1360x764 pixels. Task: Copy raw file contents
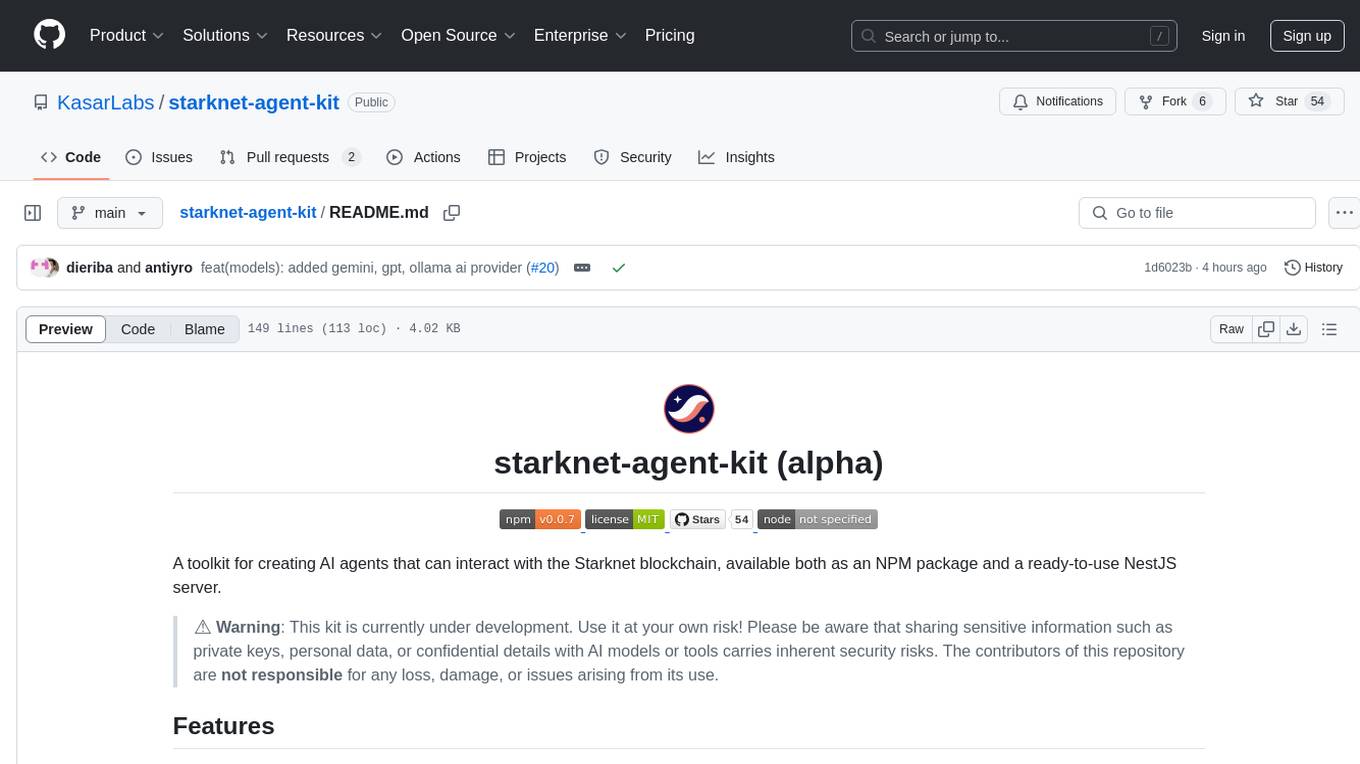(1266, 329)
